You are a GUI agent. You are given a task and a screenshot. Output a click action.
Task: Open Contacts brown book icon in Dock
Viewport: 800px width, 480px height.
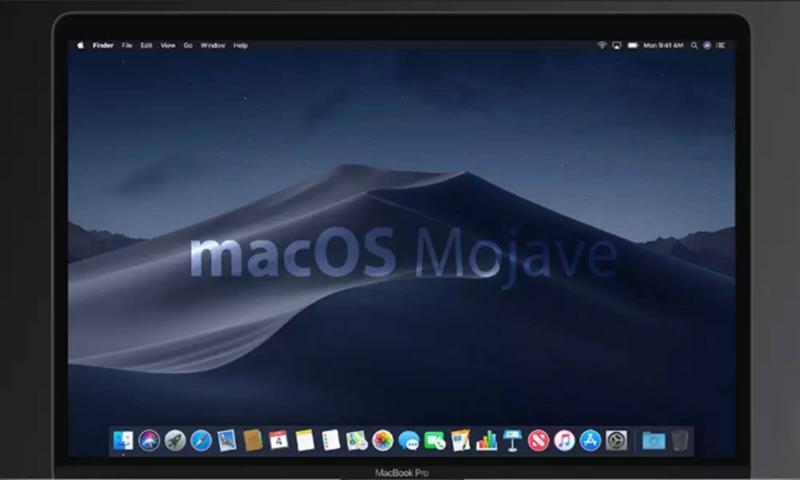(253, 441)
